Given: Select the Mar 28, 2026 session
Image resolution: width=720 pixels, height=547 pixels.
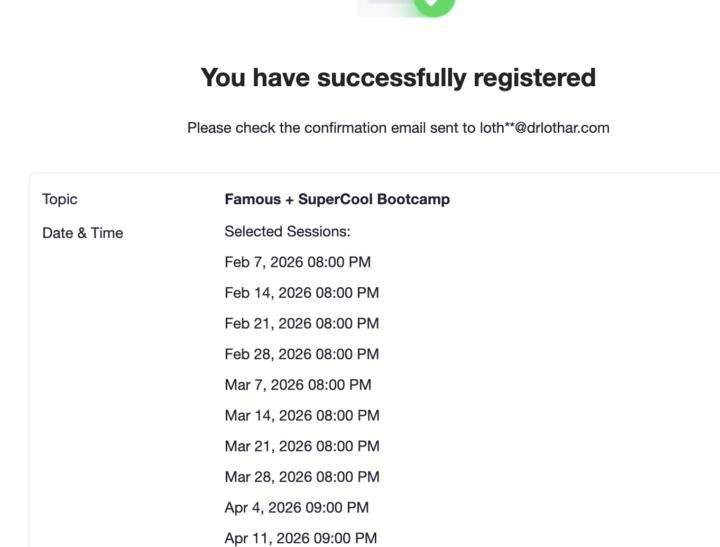Looking at the screenshot, I should pos(302,477).
